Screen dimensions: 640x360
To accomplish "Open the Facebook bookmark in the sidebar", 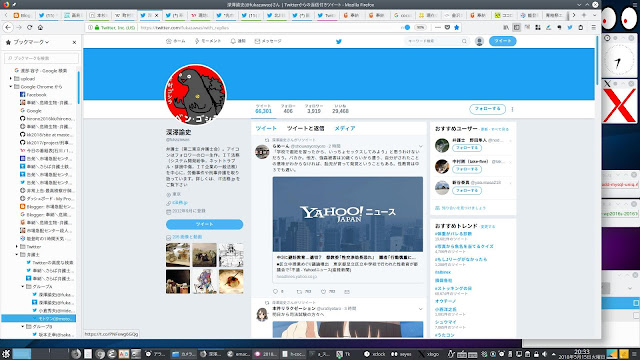I will click(x=33, y=94).
